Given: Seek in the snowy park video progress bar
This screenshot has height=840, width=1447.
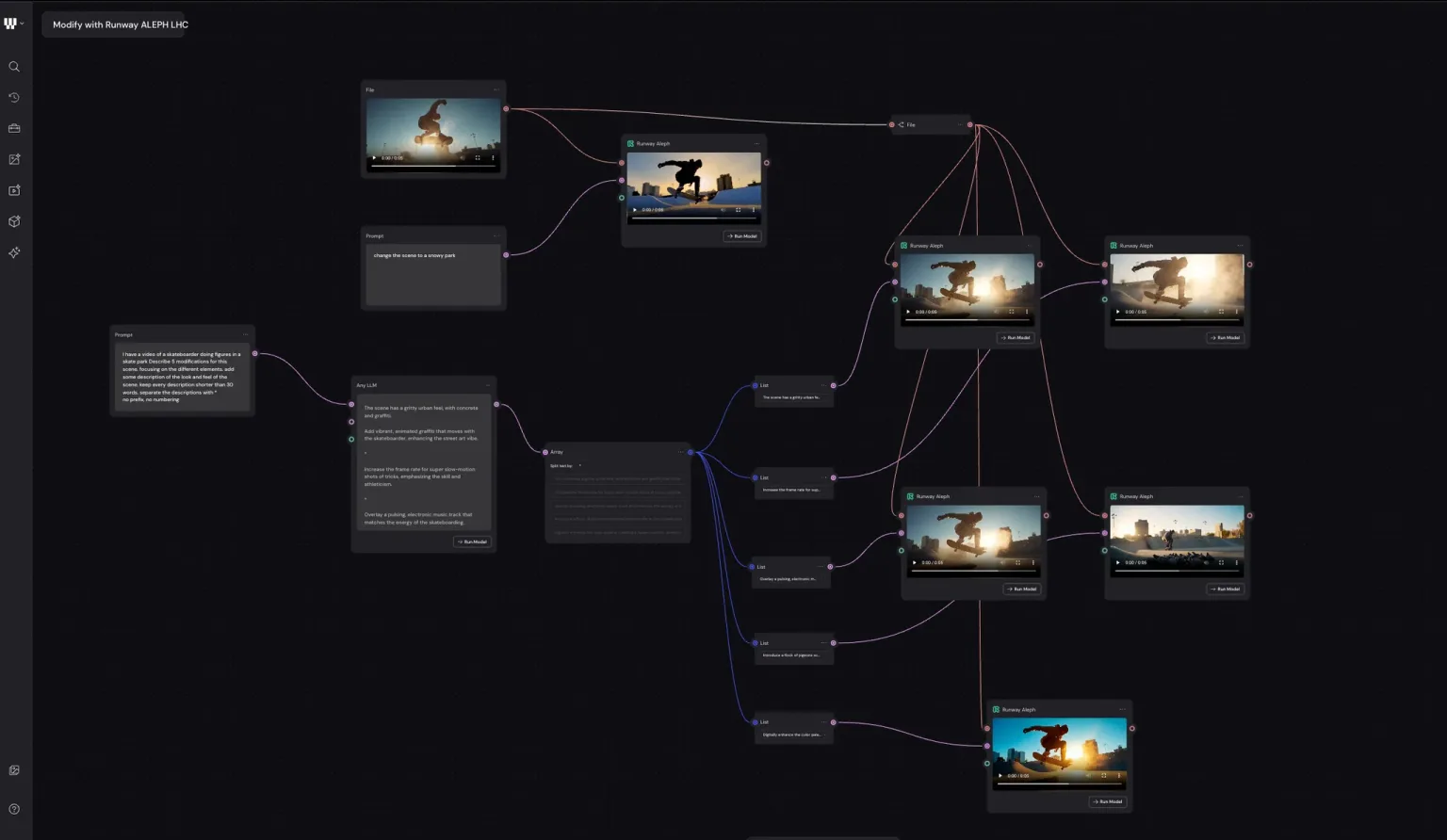Looking at the screenshot, I should click(693, 218).
